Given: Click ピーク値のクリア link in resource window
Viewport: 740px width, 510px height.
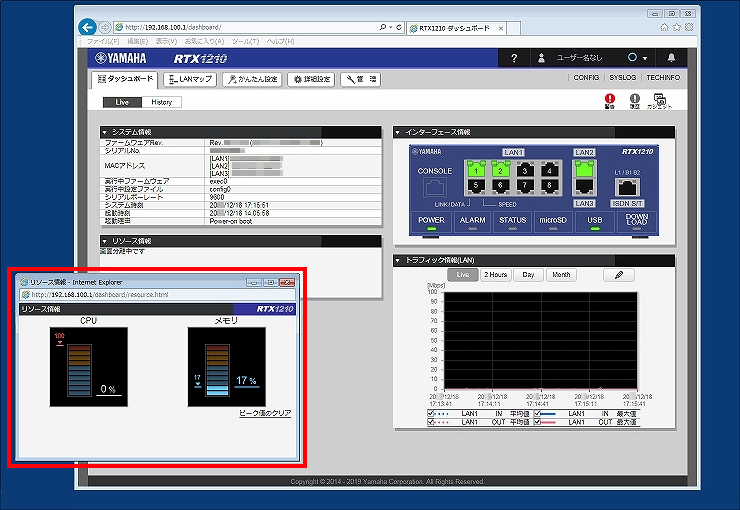Looking at the screenshot, I should pyautogui.click(x=265, y=413).
